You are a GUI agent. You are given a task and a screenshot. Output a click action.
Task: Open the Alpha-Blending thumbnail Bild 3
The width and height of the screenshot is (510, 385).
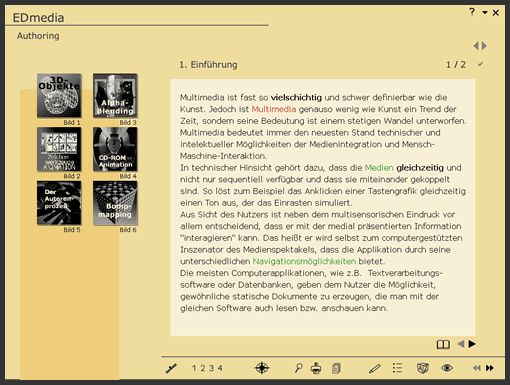[115, 96]
